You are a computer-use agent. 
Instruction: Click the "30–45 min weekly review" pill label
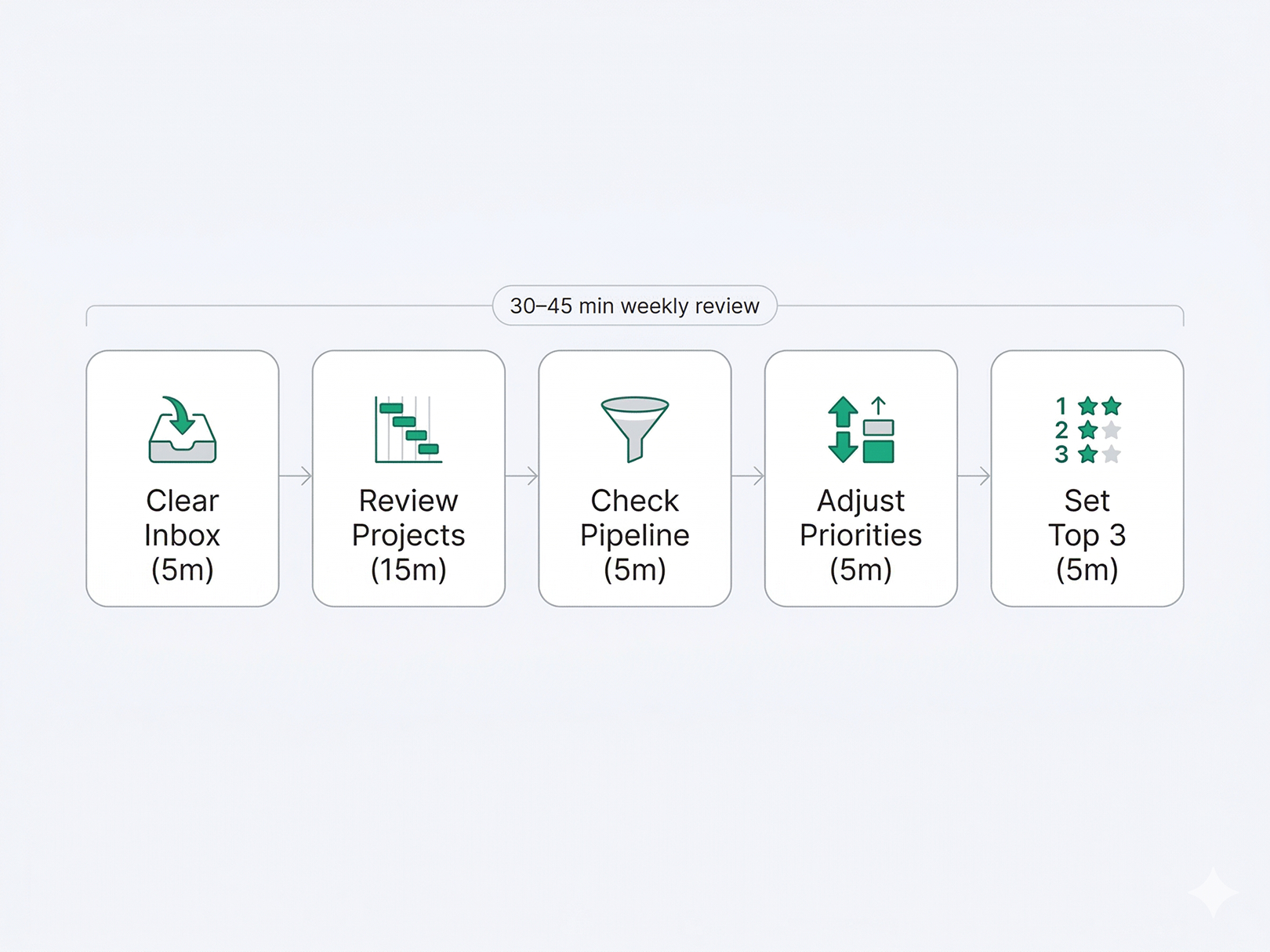635,306
